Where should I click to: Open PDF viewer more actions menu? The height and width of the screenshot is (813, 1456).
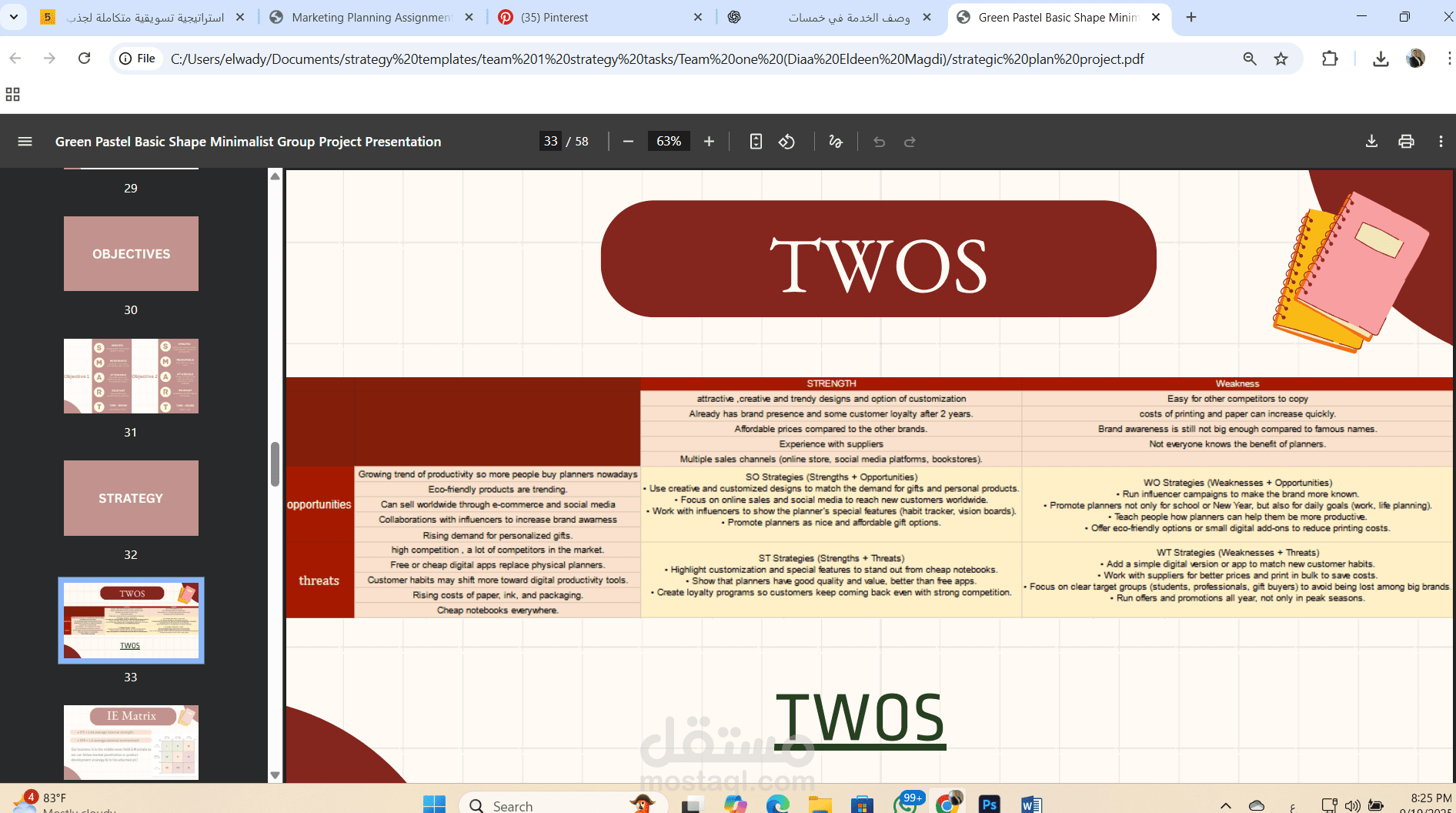1441,142
